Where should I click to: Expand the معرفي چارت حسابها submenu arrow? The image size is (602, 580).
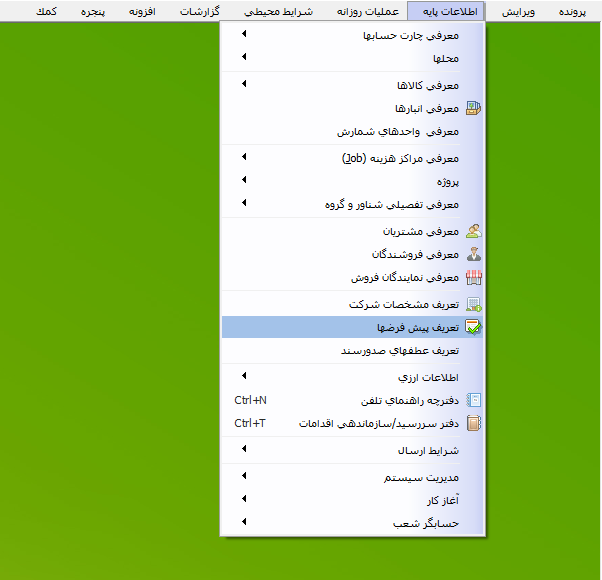pyautogui.click(x=244, y=36)
